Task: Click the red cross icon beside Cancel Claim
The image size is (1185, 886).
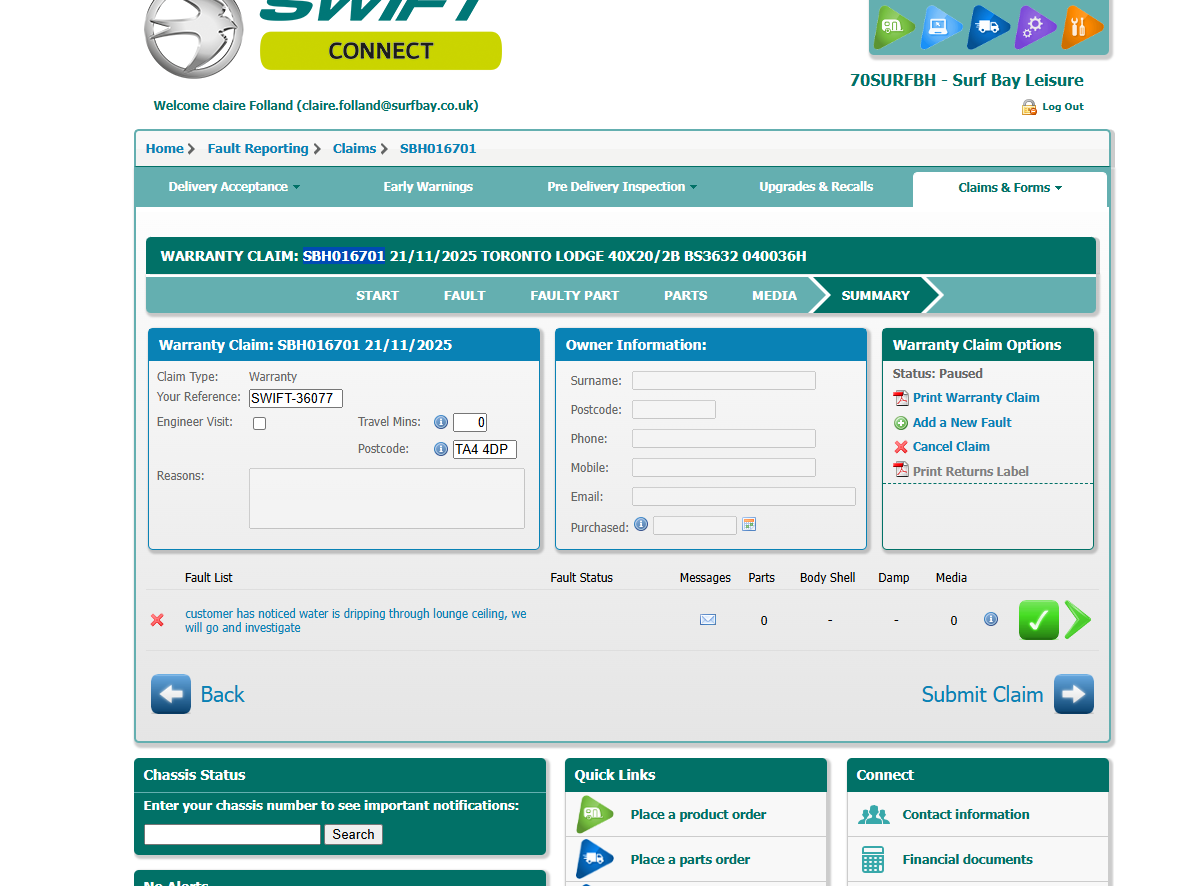Action: point(901,447)
